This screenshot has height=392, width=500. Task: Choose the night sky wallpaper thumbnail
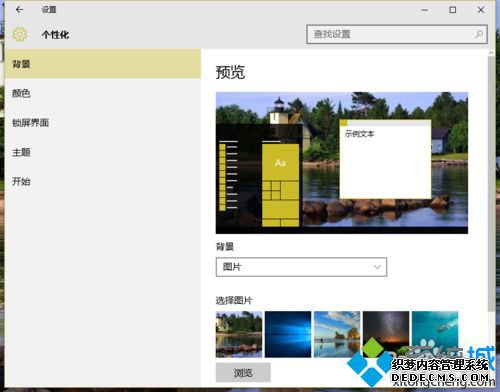point(386,334)
